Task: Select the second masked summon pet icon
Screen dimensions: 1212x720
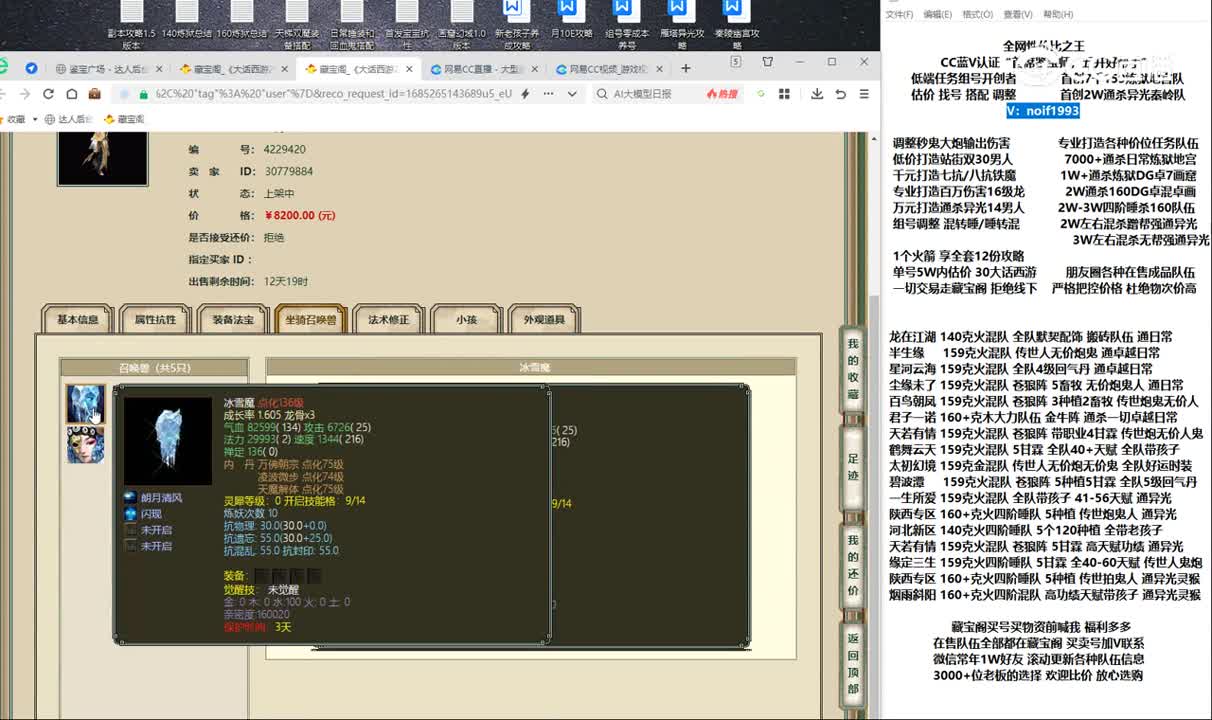Action: pyautogui.click(x=85, y=445)
